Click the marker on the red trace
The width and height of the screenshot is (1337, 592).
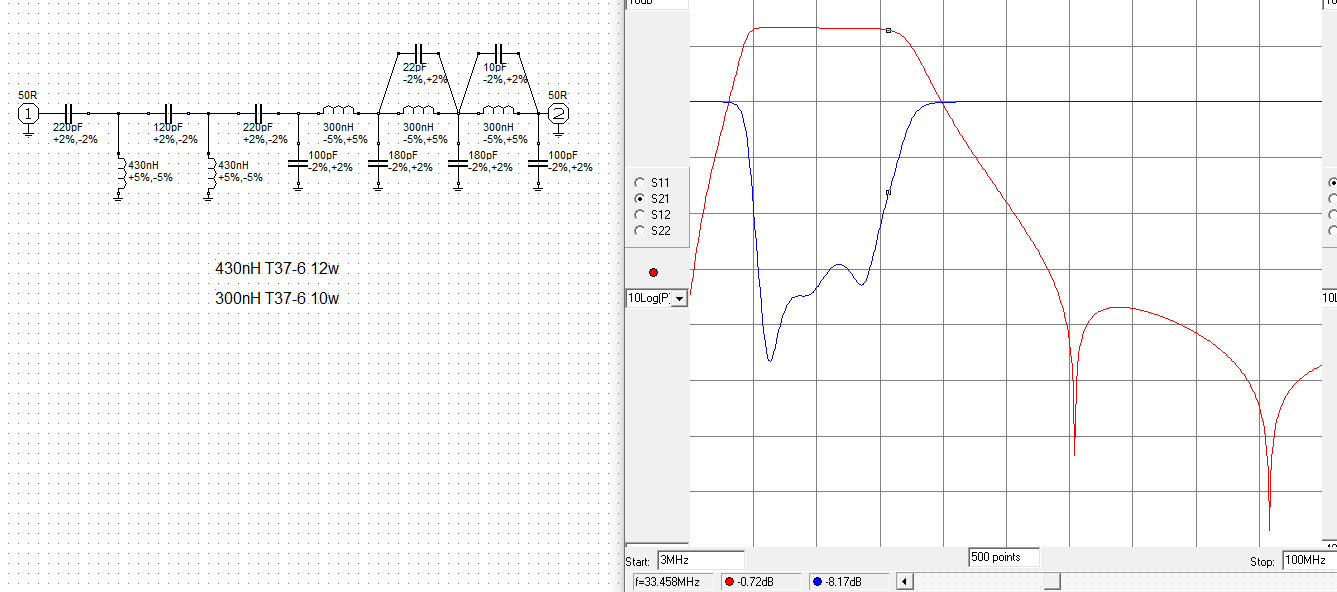pyautogui.click(x=888, y=31)
